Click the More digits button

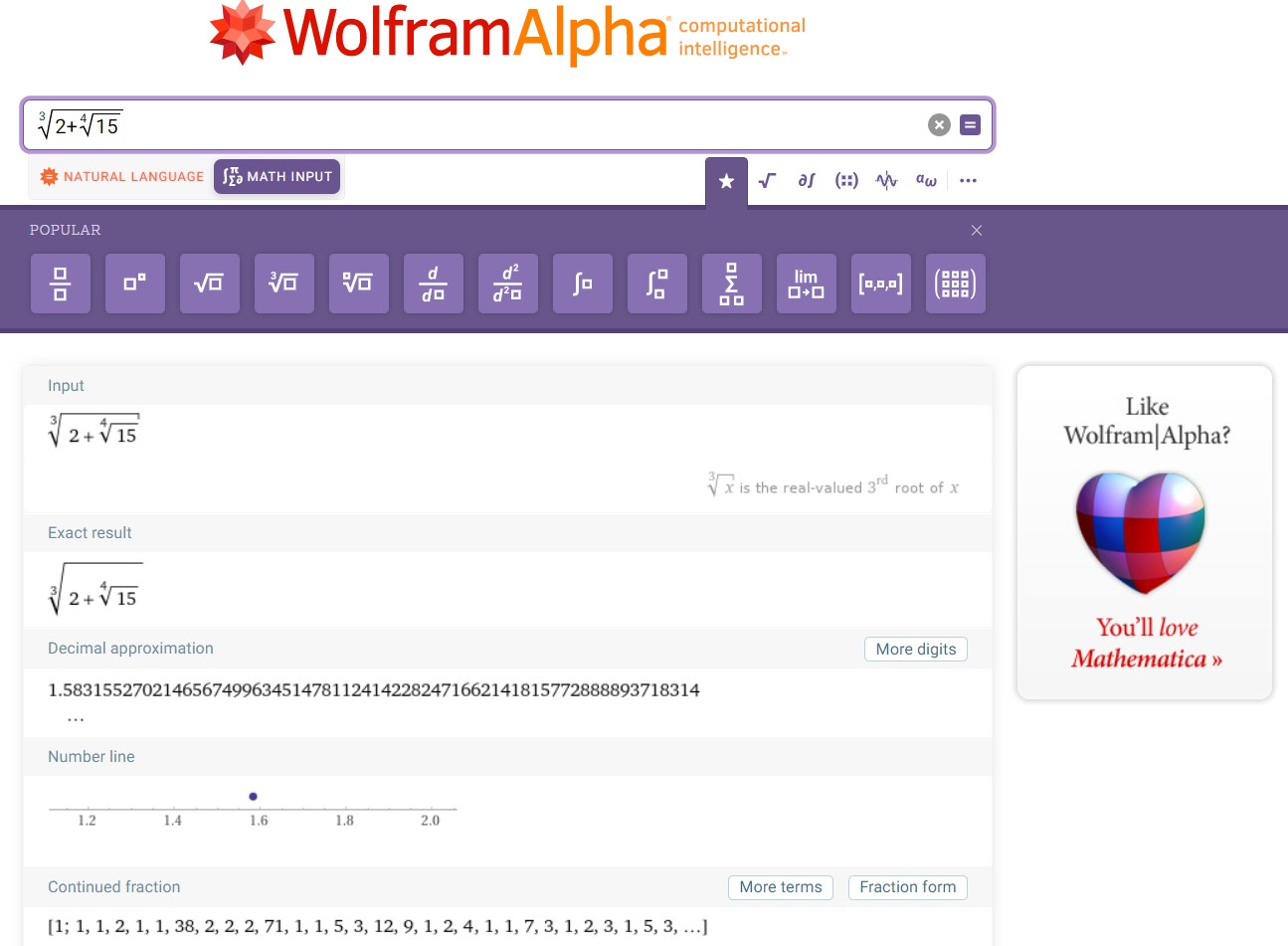pyautogui.click(x=916, y=650)
